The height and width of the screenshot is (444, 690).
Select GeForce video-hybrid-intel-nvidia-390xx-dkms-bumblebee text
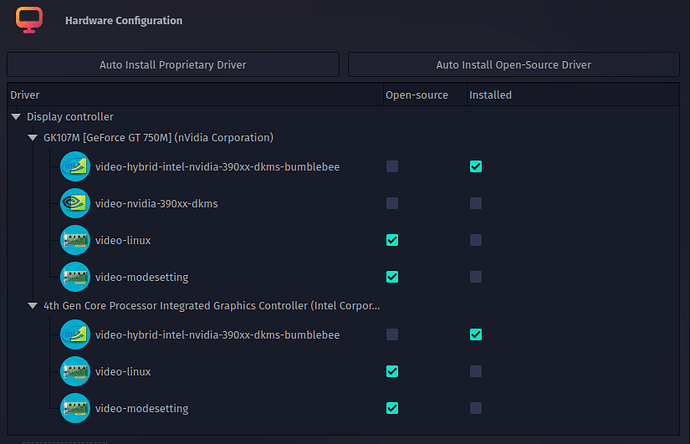(x=217, y=167)
